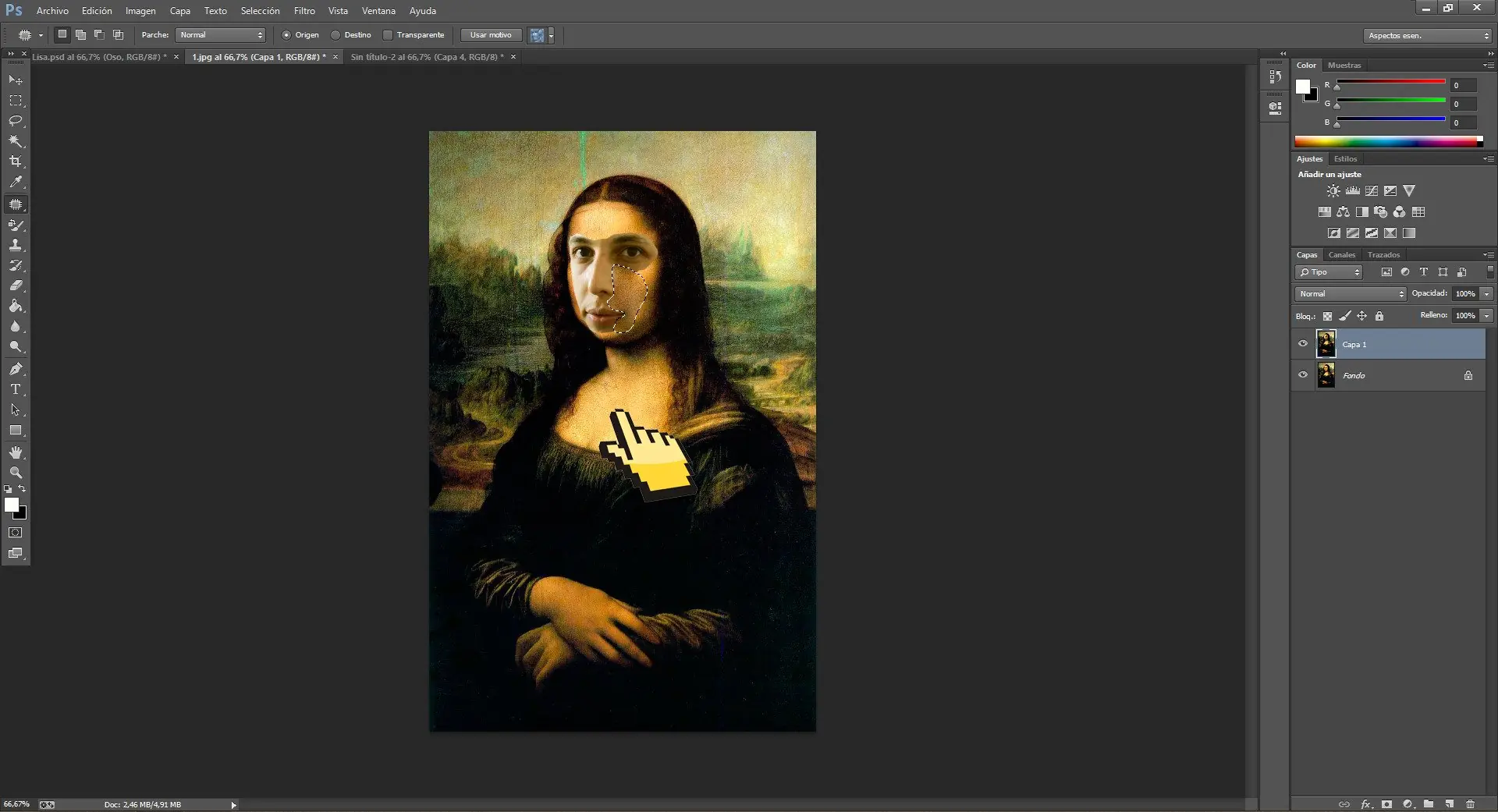Select the Pen tool
The image size is (1498, 812).
click(16, 369)
